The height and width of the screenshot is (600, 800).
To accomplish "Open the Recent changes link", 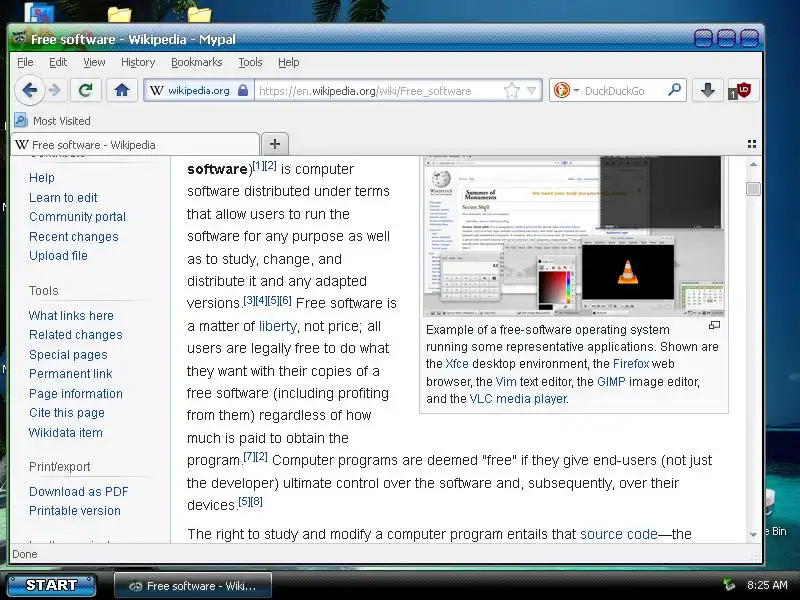I will [x=73, y=237].
